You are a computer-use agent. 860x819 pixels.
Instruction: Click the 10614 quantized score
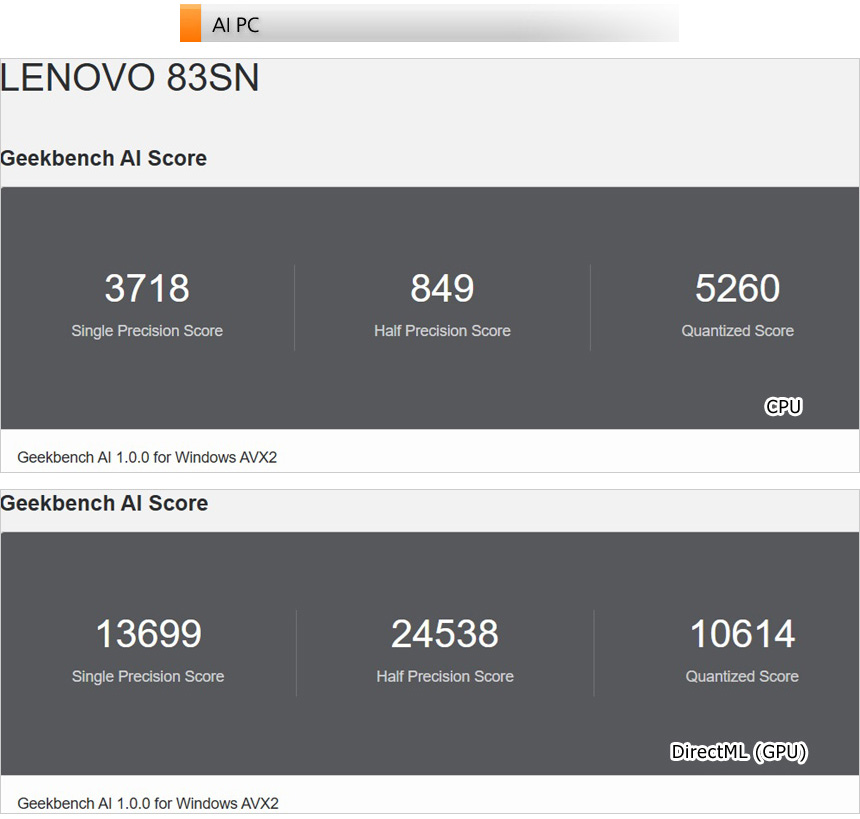click(x=742, y=634)
